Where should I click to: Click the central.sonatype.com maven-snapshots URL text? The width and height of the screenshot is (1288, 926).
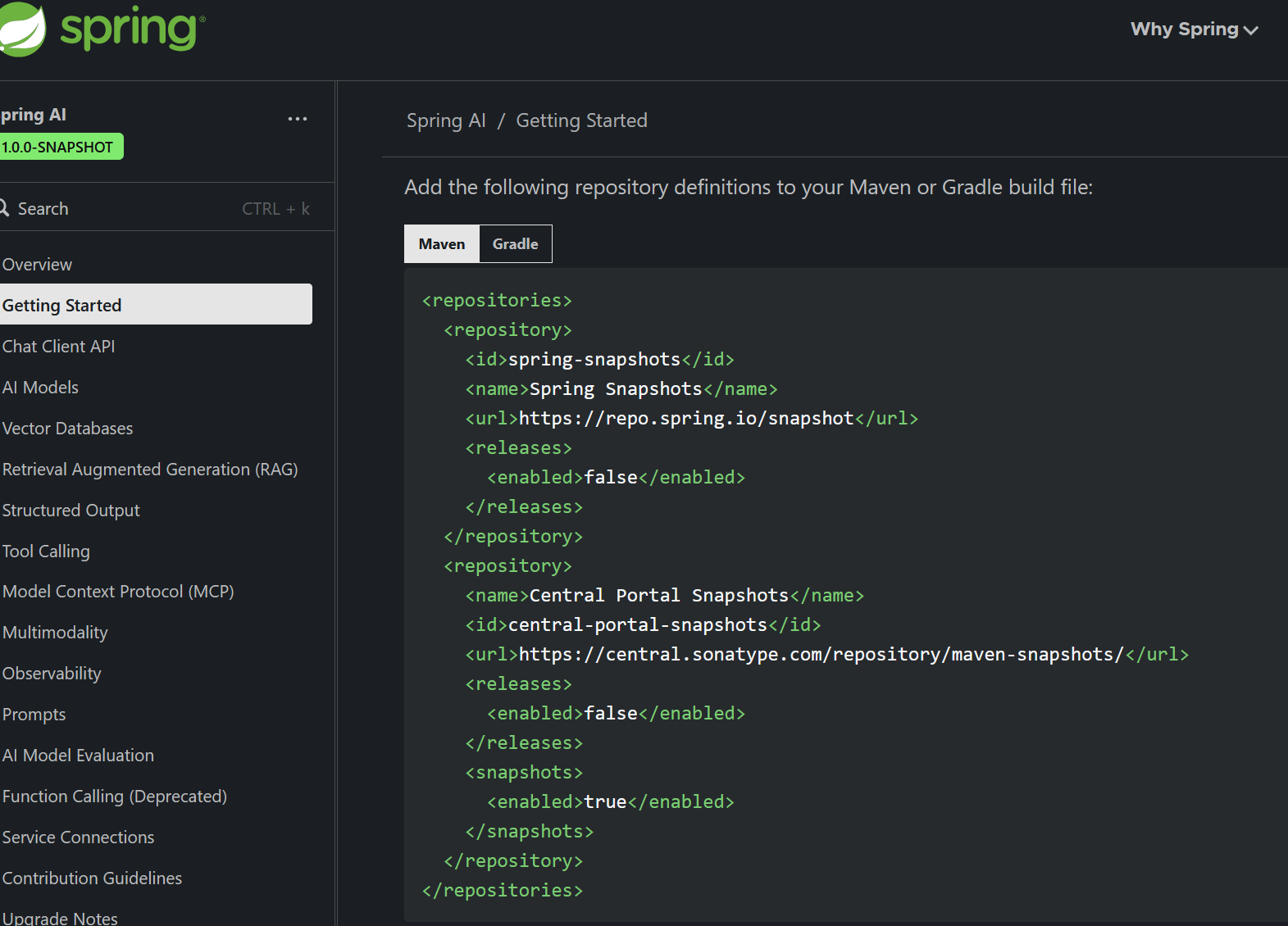[x=821, y=654]
